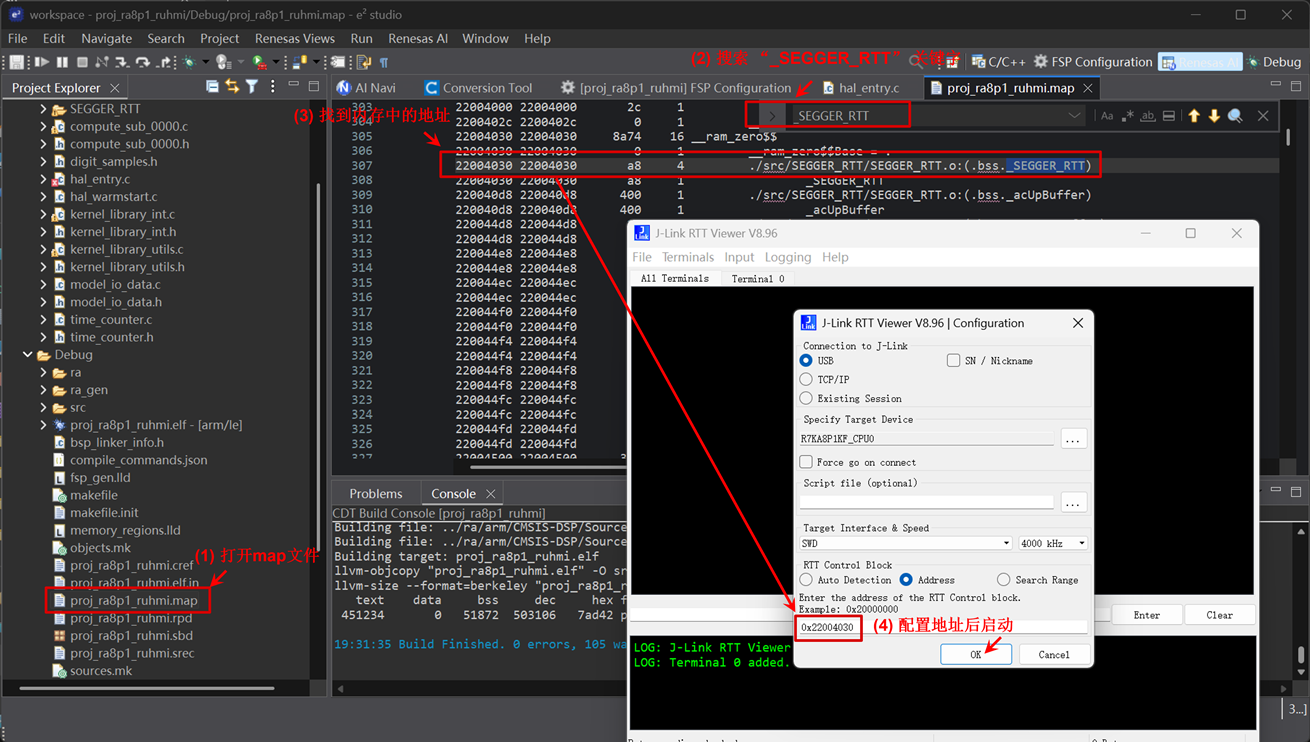Click OK in RTT Viewer Configuration

pos(975,654)
